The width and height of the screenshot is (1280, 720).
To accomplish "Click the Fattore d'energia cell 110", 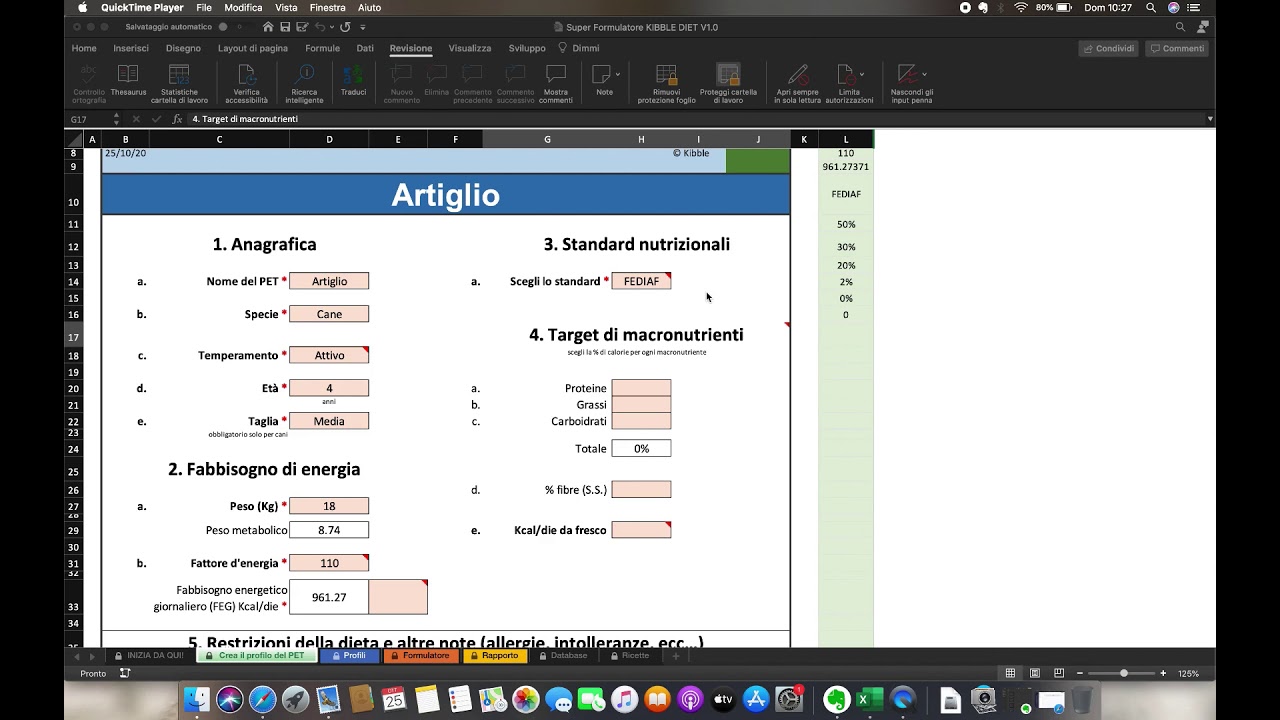I will pos(329,563).
